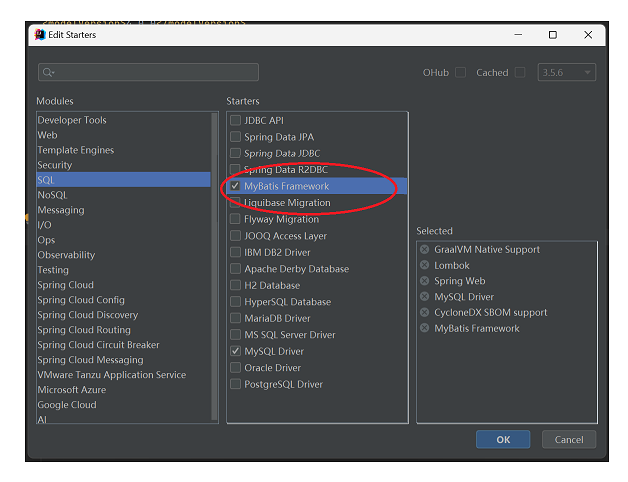Check the Spring Data R2DBC starter
This screenshot has height=482, width=628.
236,169
